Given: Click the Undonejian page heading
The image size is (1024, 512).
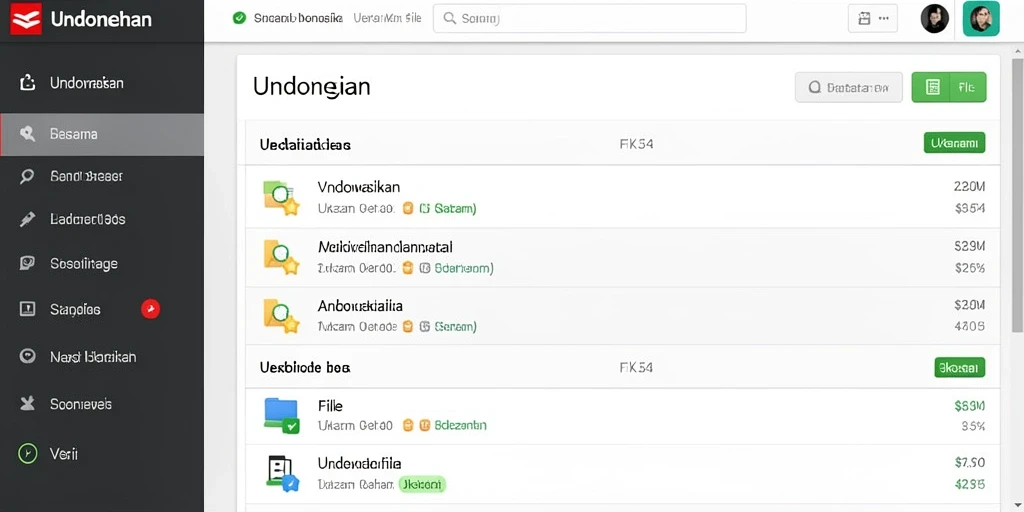Looking at the screenshot, I should coord(312,87).
